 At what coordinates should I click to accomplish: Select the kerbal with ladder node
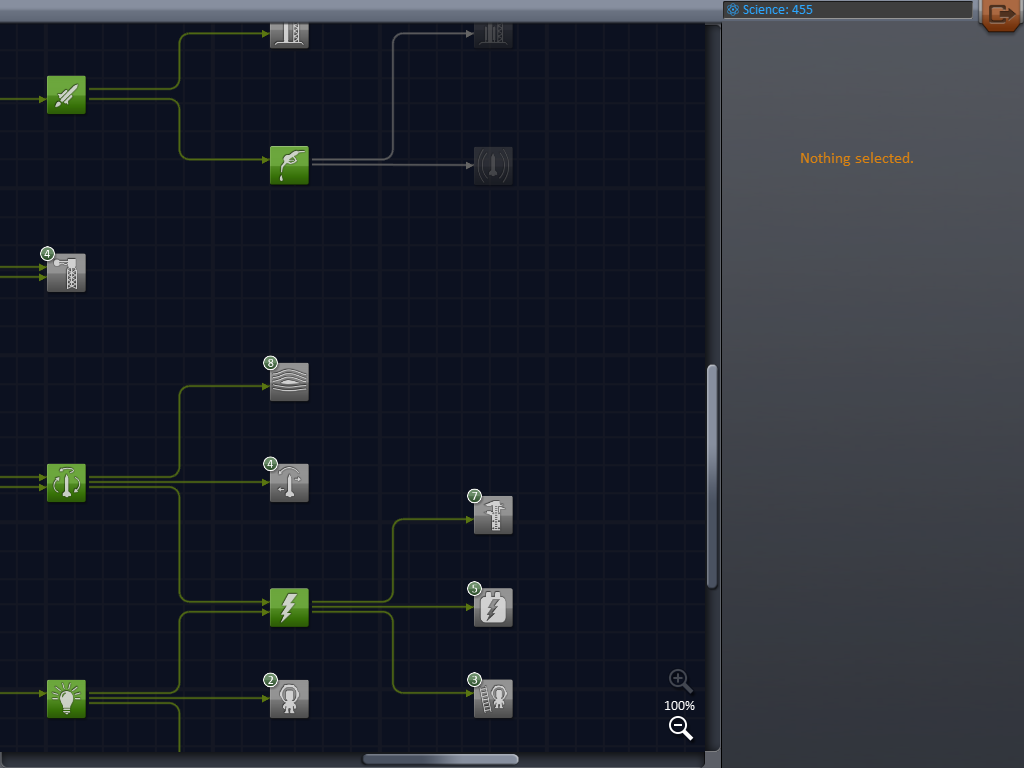click(493, 699)
